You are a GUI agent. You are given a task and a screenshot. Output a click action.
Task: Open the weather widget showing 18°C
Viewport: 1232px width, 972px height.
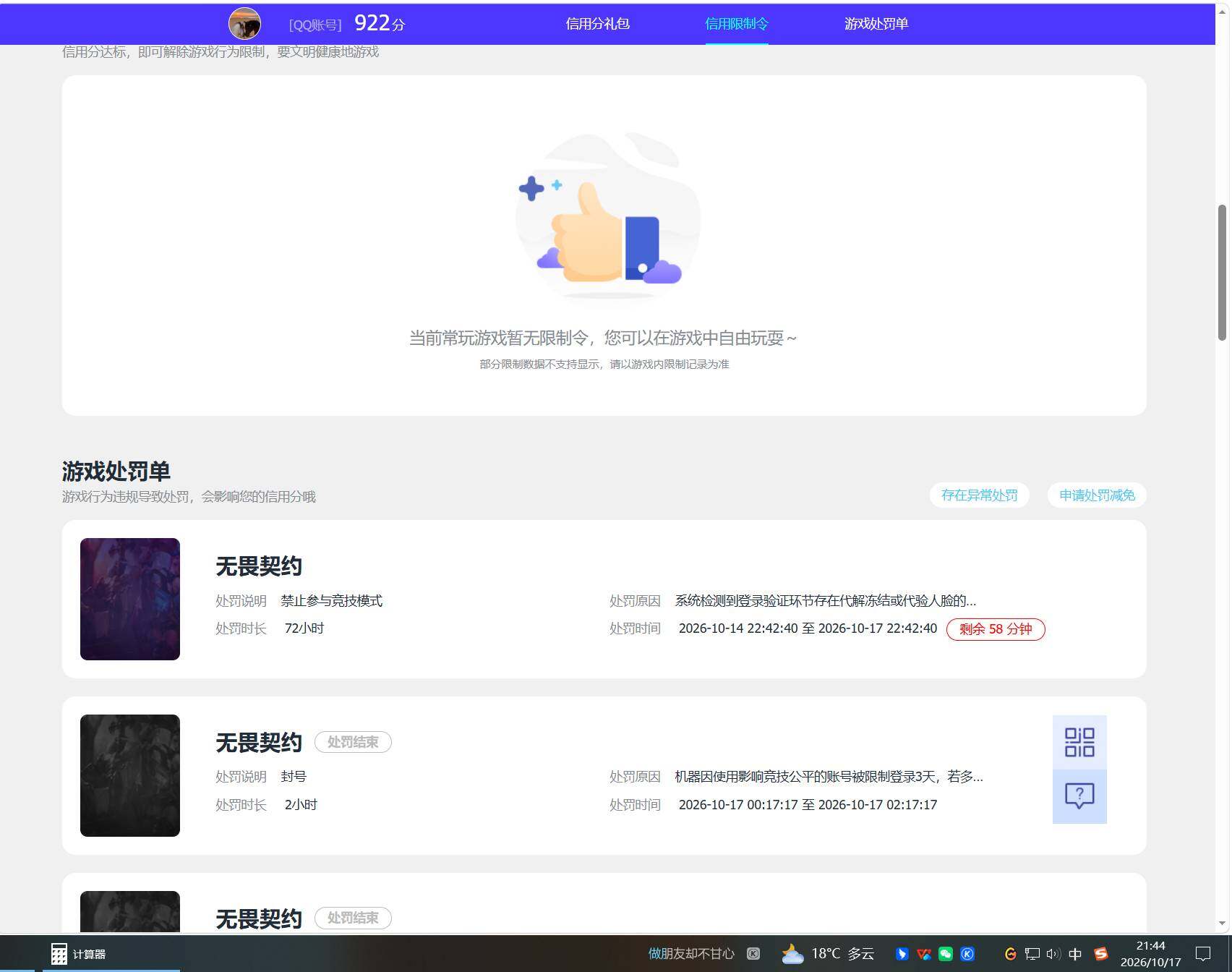point(828,954)
